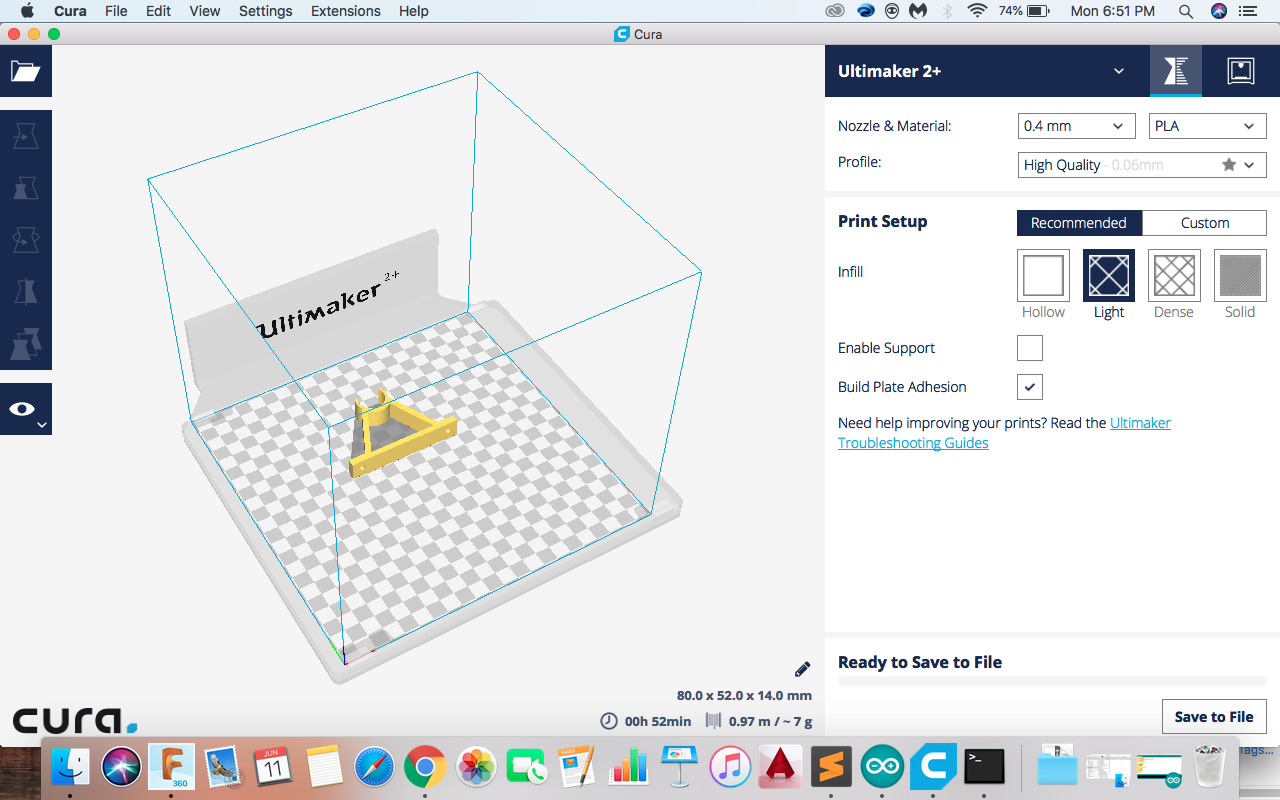
Task: Open iTunes from the dock
Action: point(730,767)
